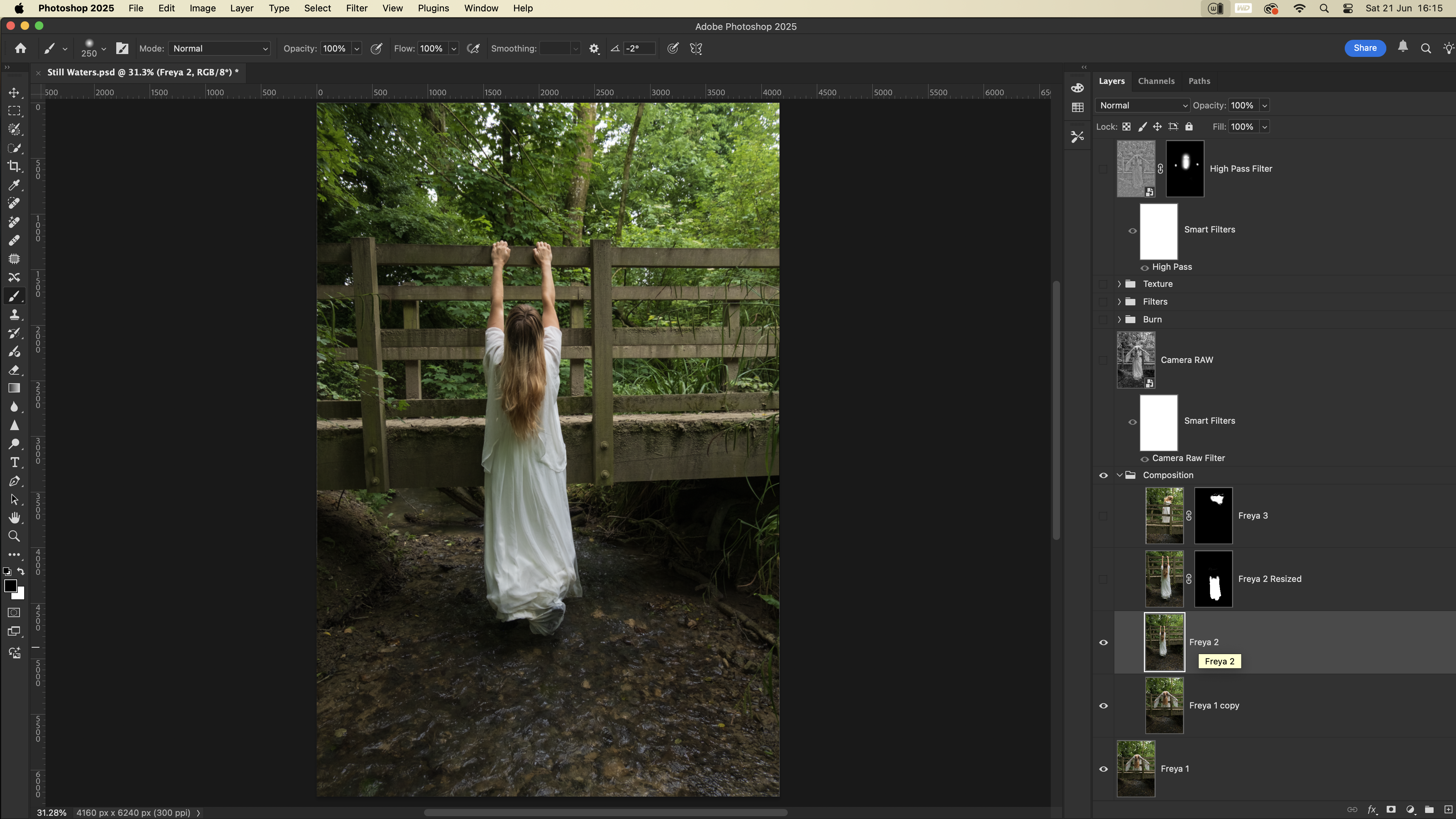Screen dimensions: 1456x819
Task: Open the brush Flow dropdown arrow
Action: (x=453, y=49)
